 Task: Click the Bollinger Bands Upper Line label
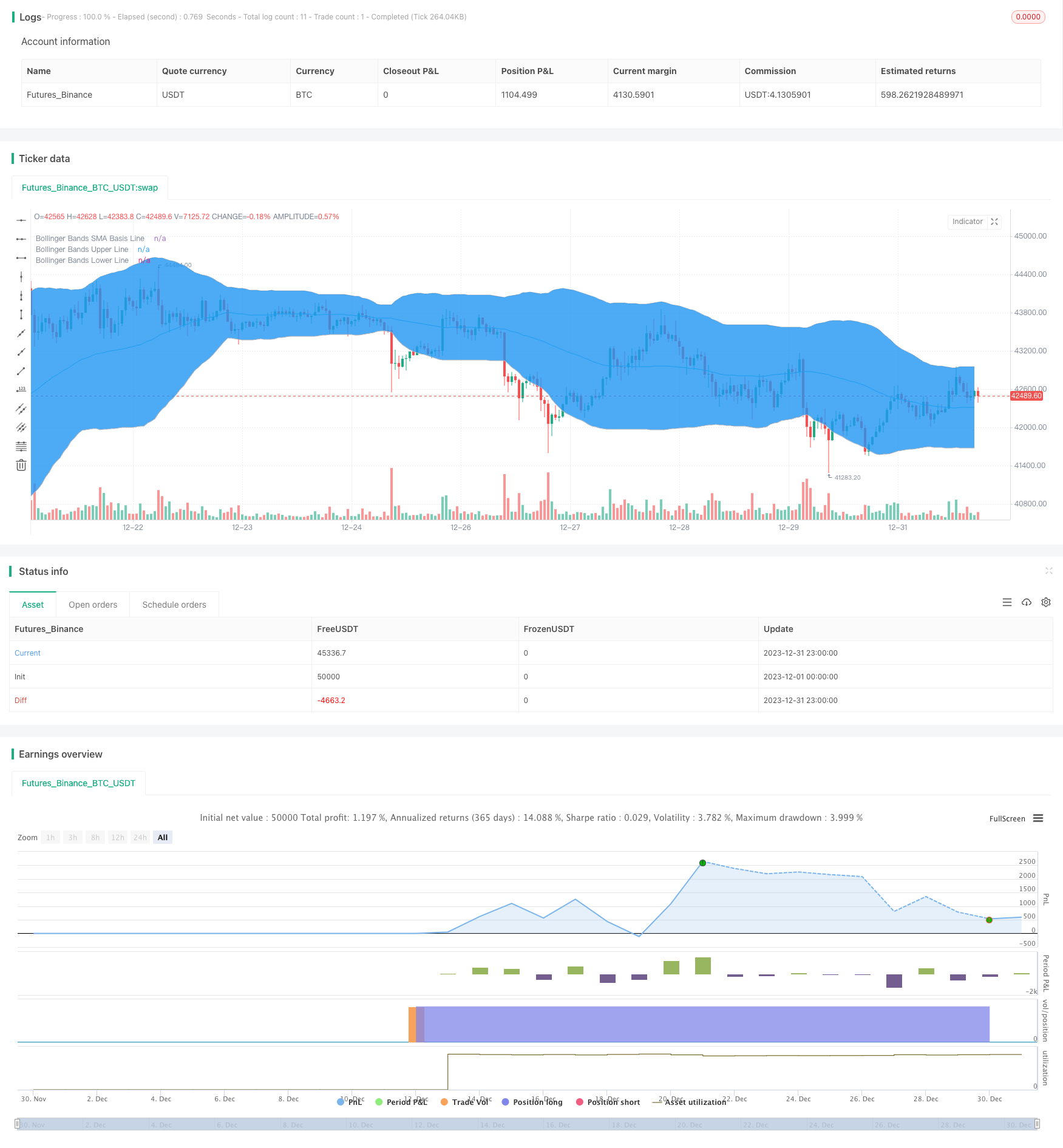coord(82,250)
